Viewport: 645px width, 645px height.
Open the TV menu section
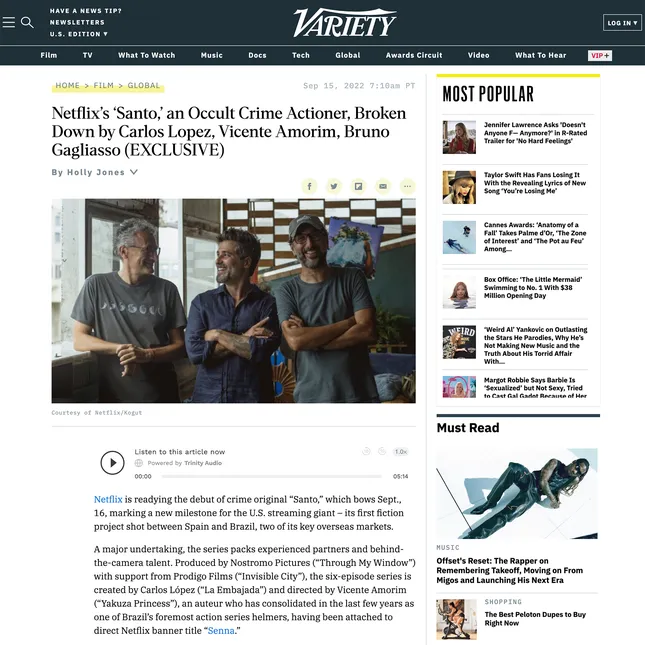click(x=88, y=55)
